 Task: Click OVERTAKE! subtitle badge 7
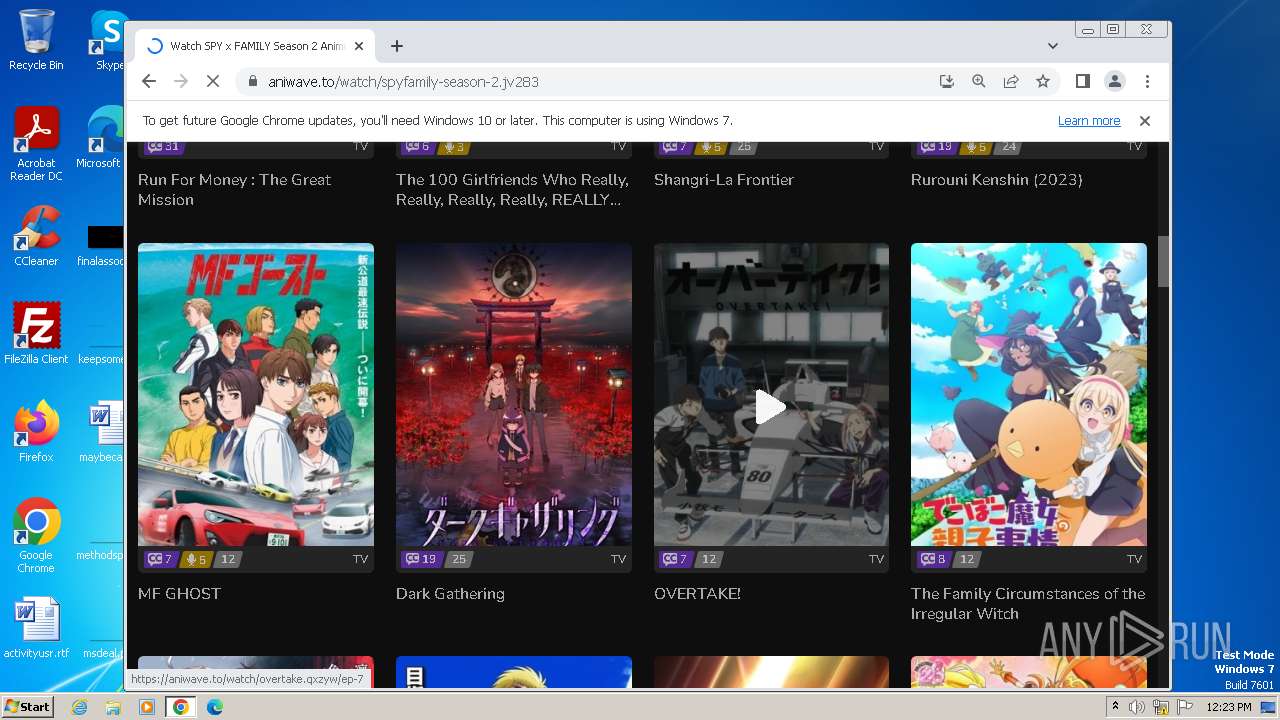[x=676, y=559]
